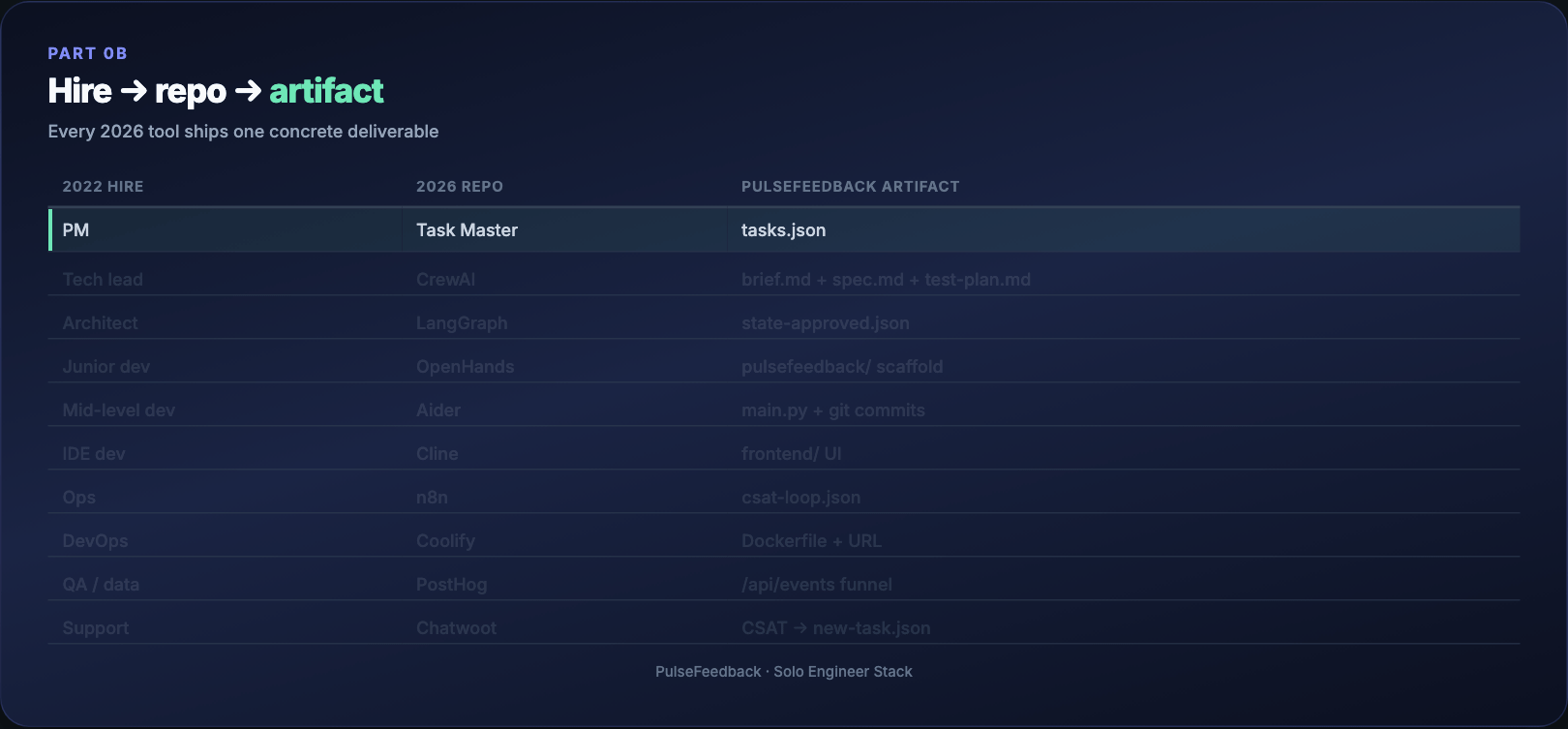Click the 'OpenHands' repo cell
1568x729 pixels.
click(465, 367)
